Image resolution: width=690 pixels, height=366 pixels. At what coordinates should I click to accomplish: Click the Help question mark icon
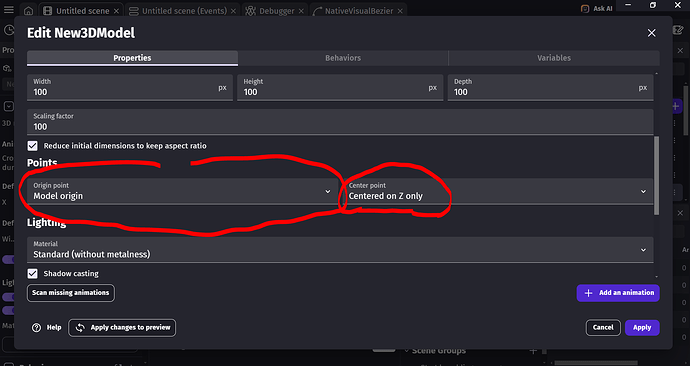pos(37,327)
